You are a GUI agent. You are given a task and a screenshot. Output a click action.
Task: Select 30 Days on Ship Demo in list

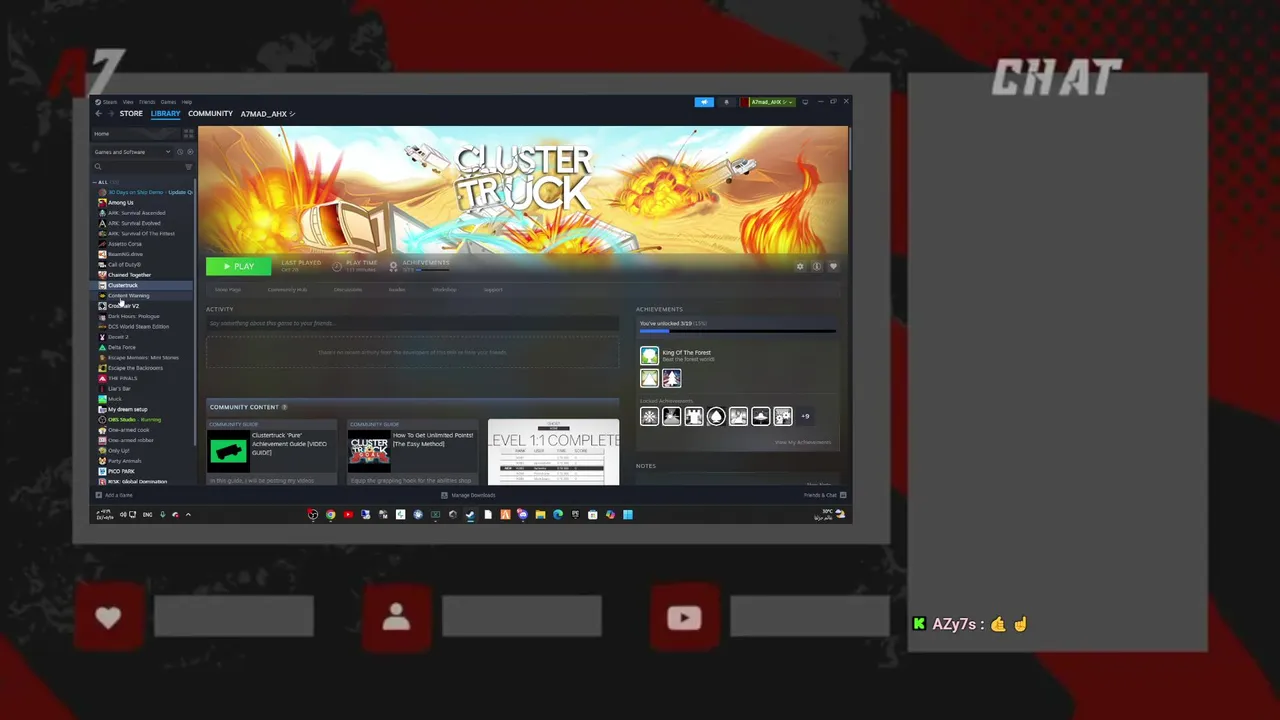coord(146,192)
